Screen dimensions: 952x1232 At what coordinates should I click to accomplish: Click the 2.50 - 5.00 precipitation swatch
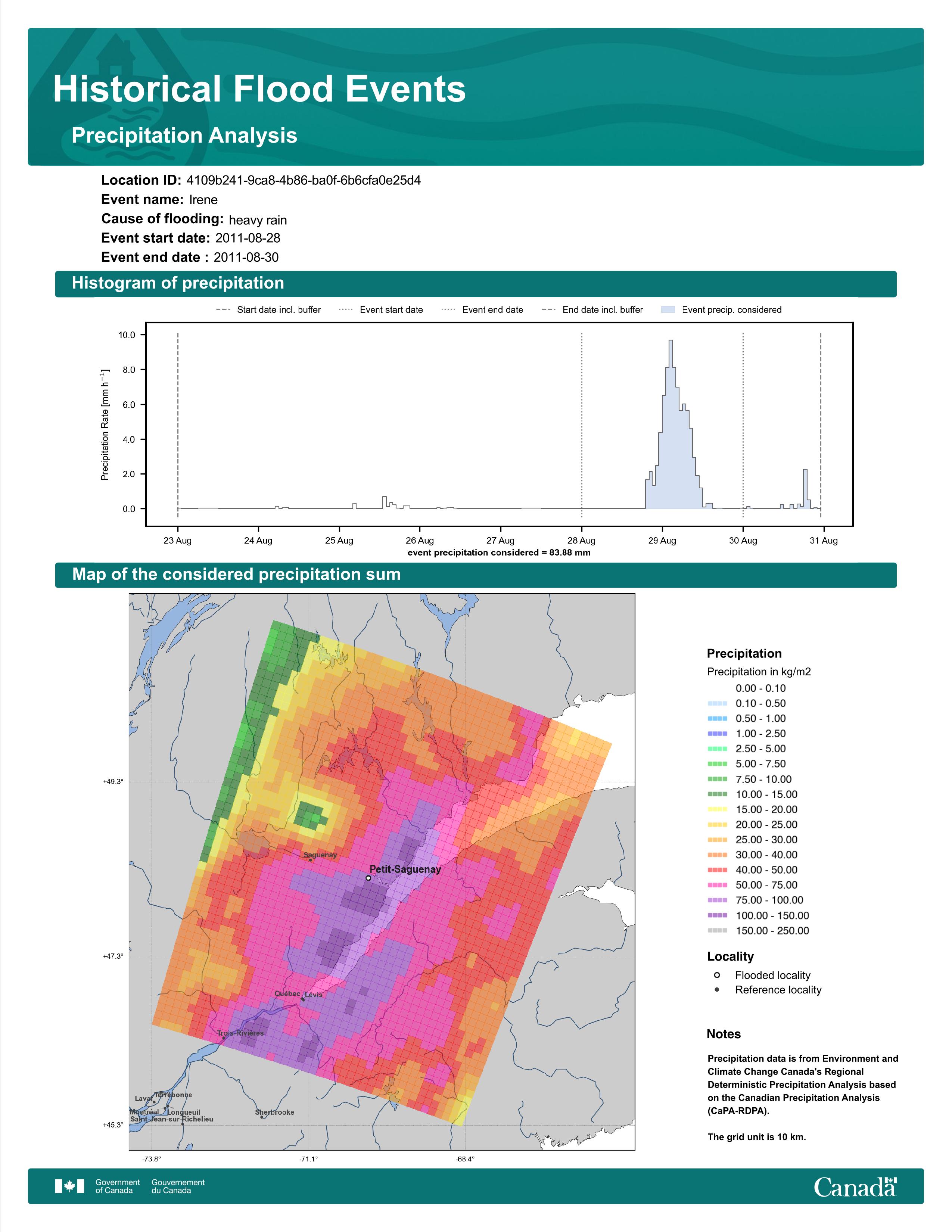[718, 749]
